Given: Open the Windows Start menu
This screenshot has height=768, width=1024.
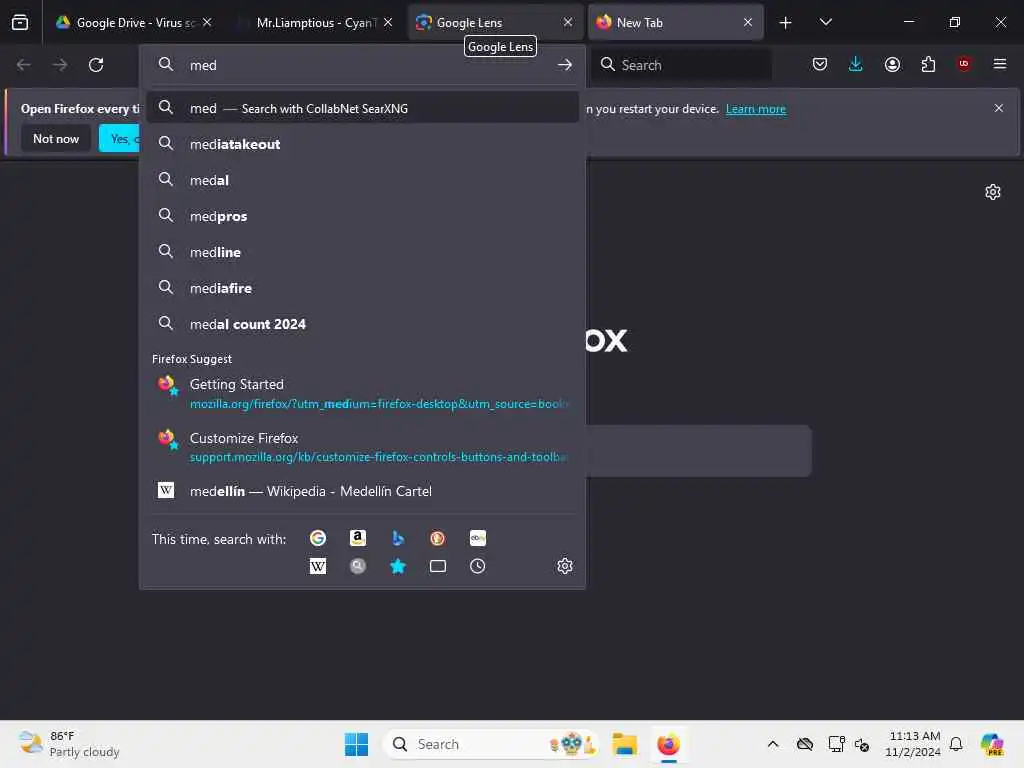Looking at the screenshot, I should click(x=357, y=744).
